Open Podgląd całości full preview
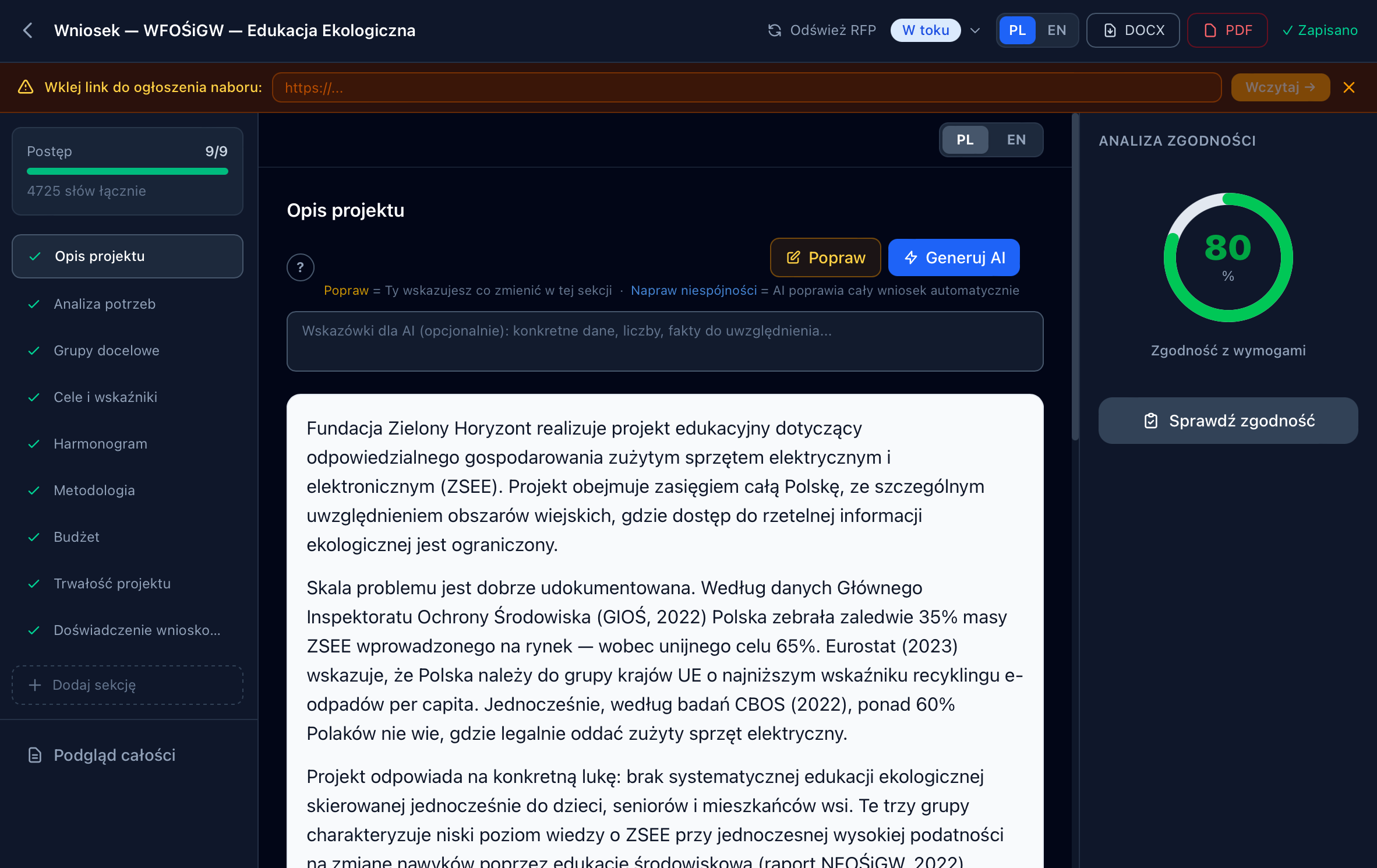 pyautogui.click(x=128, y=755)
